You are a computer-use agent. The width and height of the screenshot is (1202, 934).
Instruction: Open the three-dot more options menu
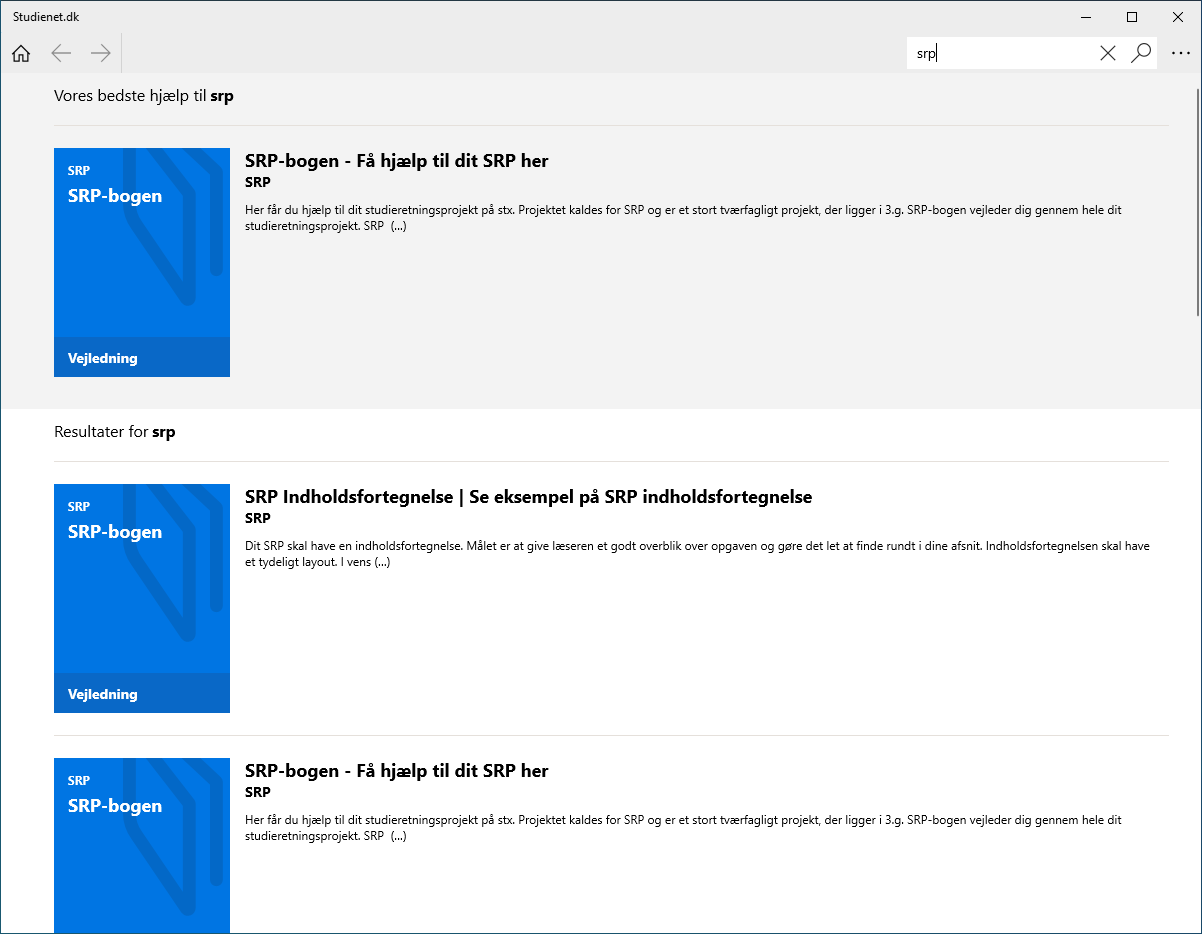1180,54
